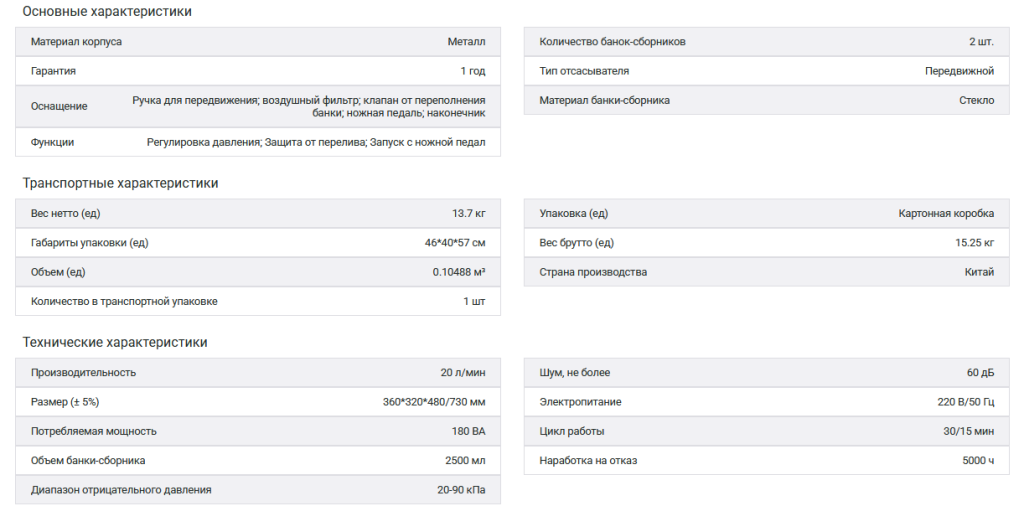Click the Транспортные характеристики section heading
The height and width of the screenshot is (506, 1024).
120,183
